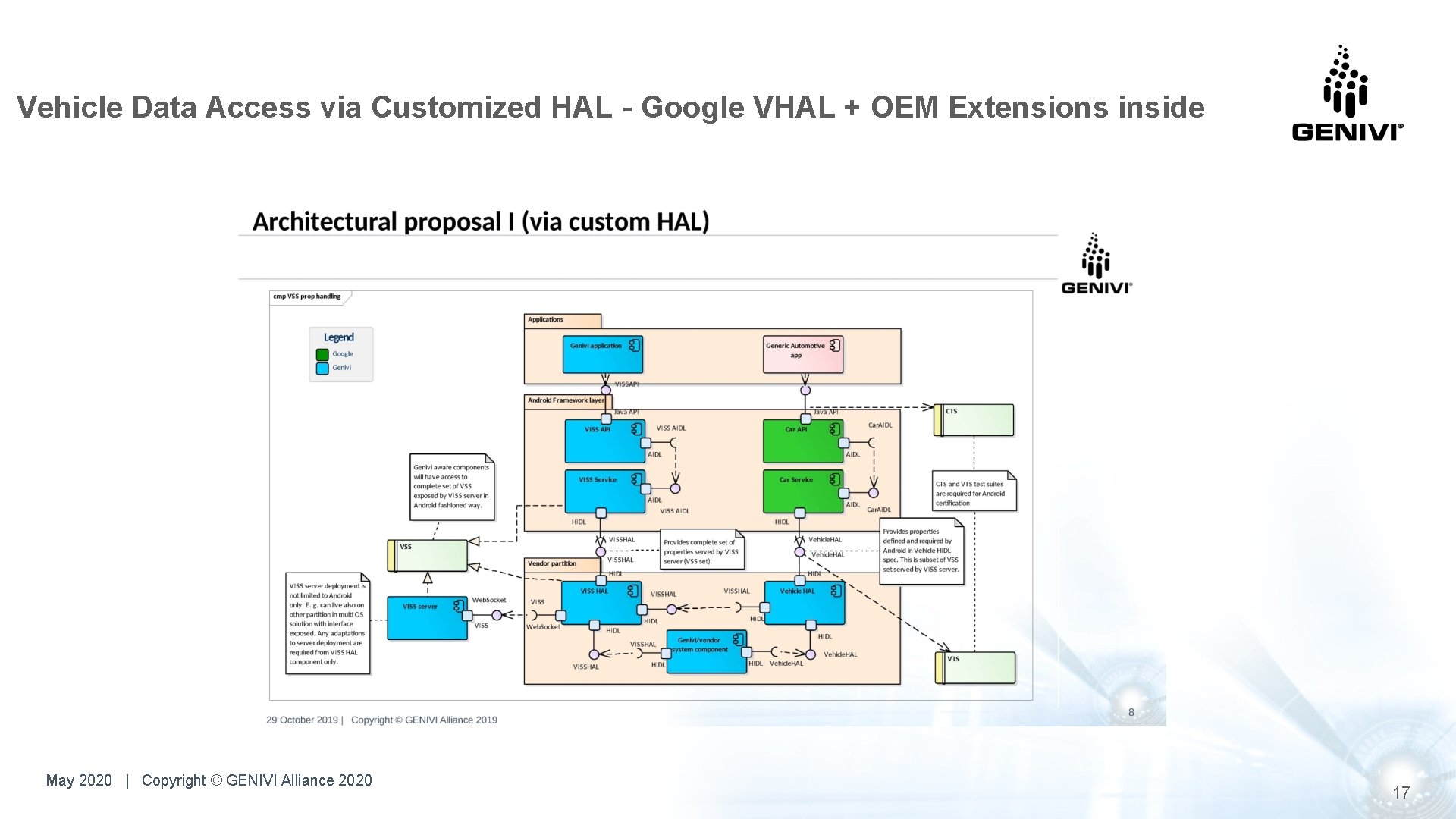This screenshot has width=1456, height=819.
Task: Select the VSS artifact element
Action: coord(429,554)
